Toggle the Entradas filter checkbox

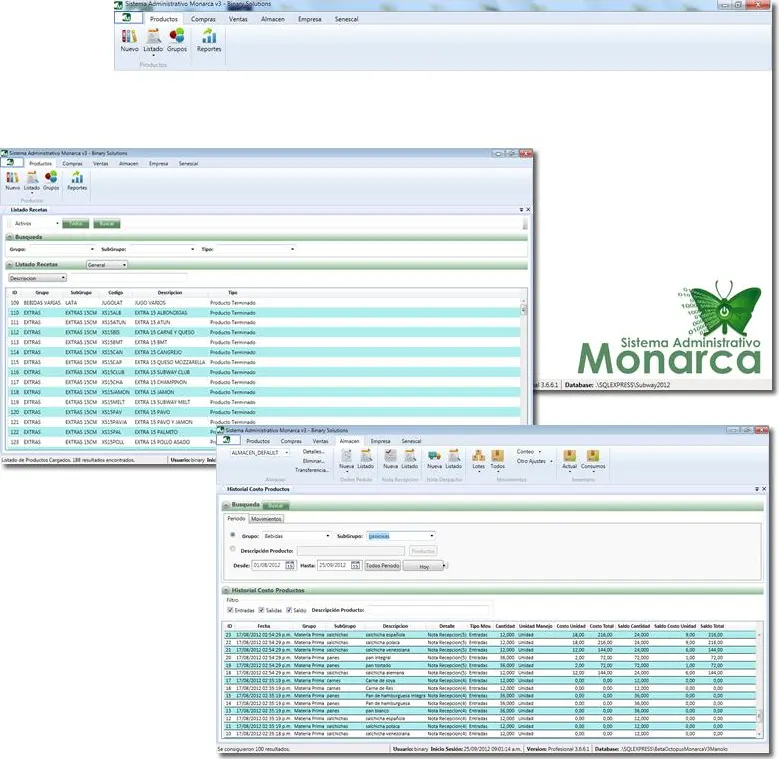(230, 610)
